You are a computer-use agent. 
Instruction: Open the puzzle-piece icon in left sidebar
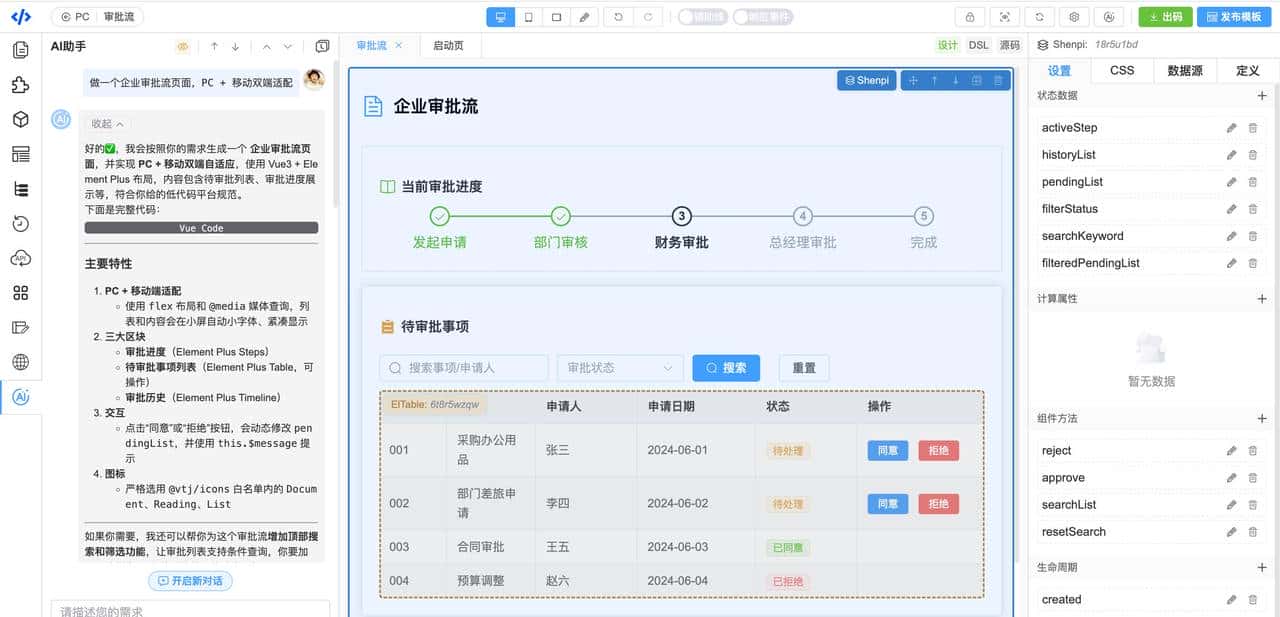(x=20, y=85)
